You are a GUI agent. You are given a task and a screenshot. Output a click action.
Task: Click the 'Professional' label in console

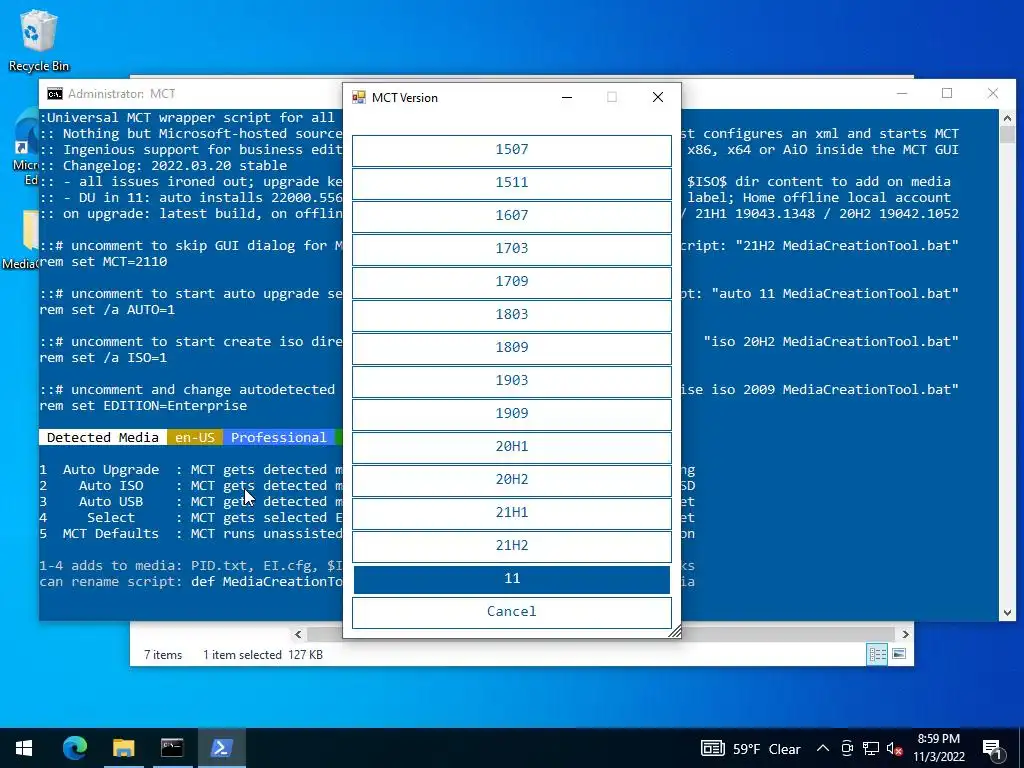(x=279, y=438)
